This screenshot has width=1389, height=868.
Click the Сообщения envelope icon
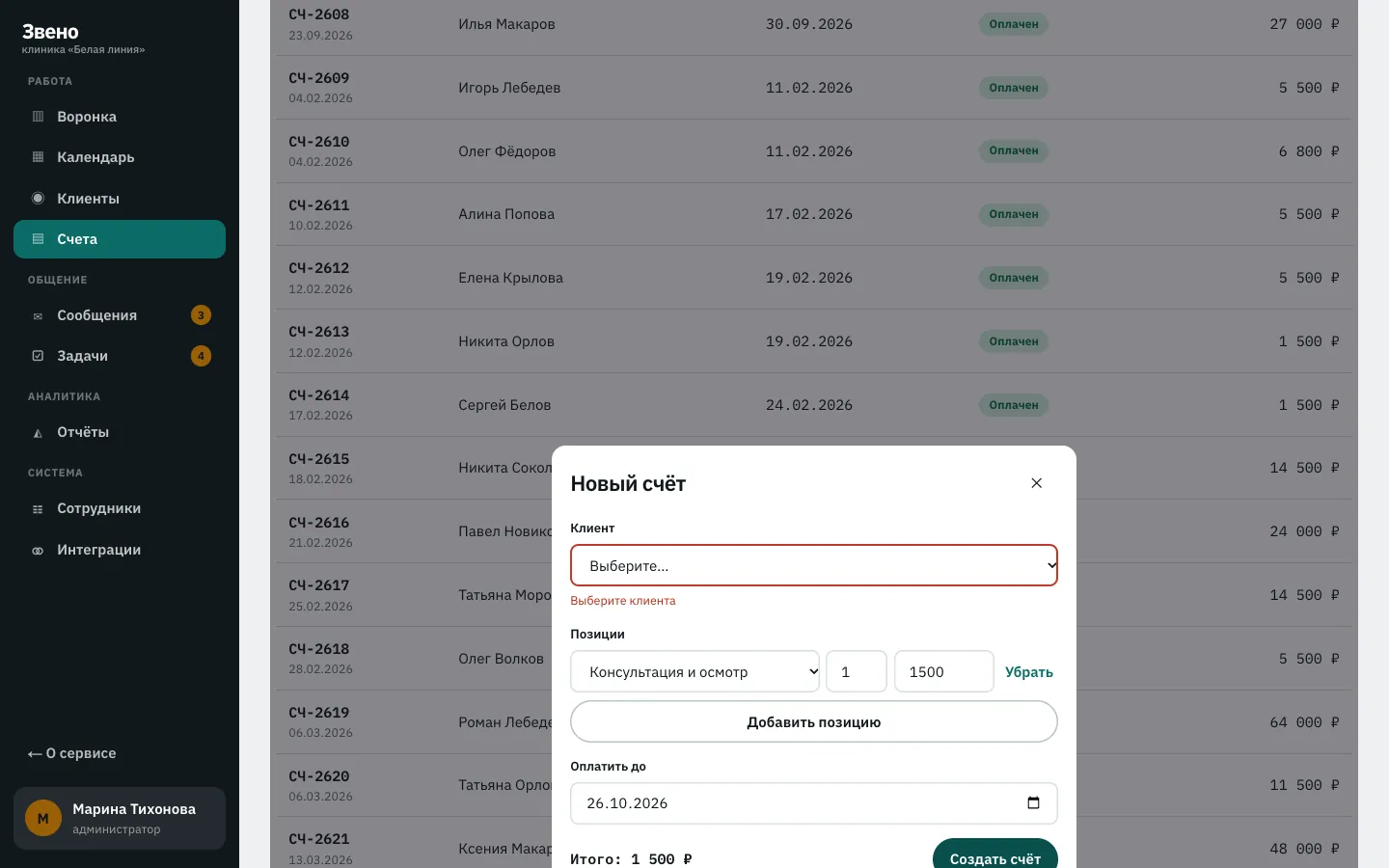coord(38,316)
